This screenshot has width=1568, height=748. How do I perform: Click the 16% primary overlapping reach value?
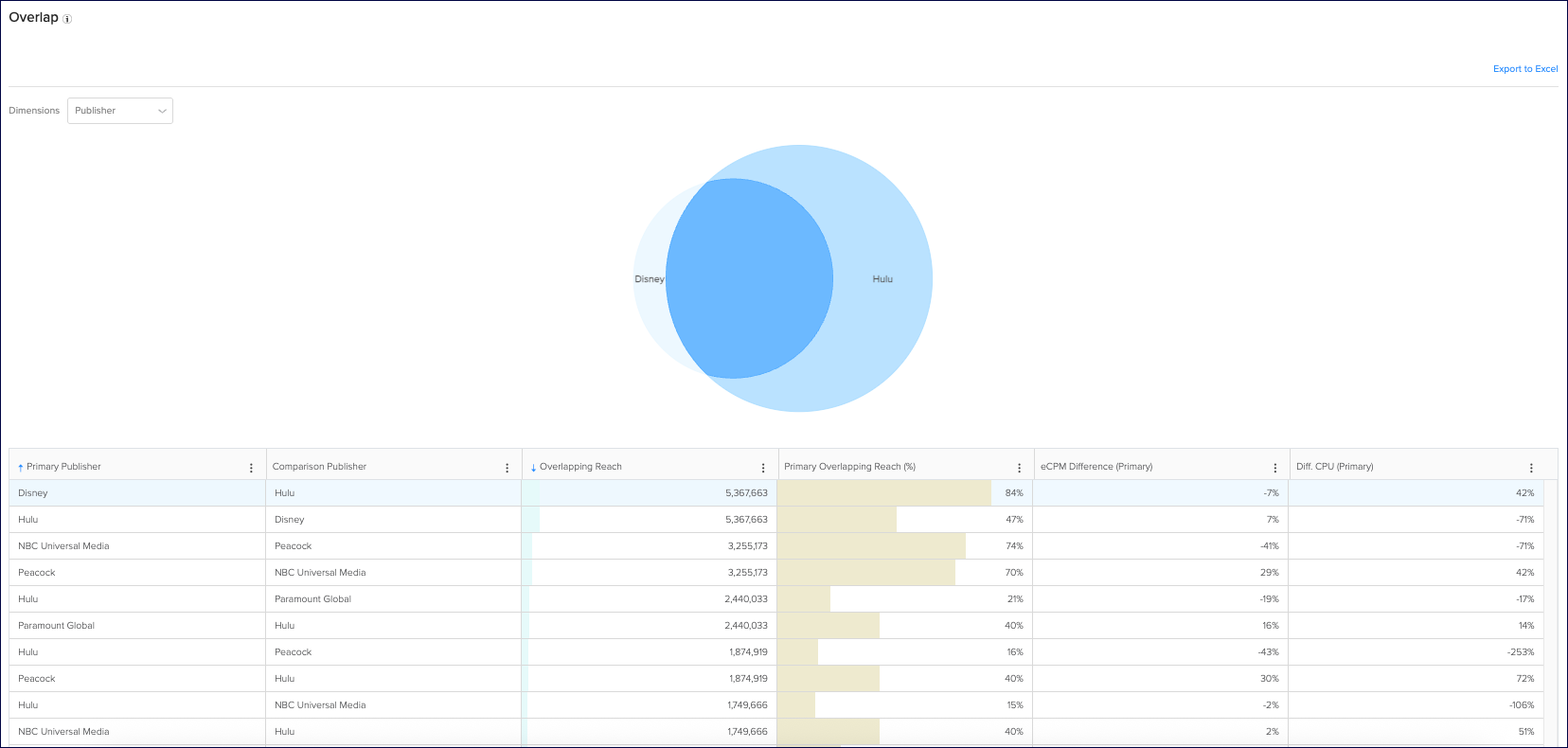(1015, 652)
